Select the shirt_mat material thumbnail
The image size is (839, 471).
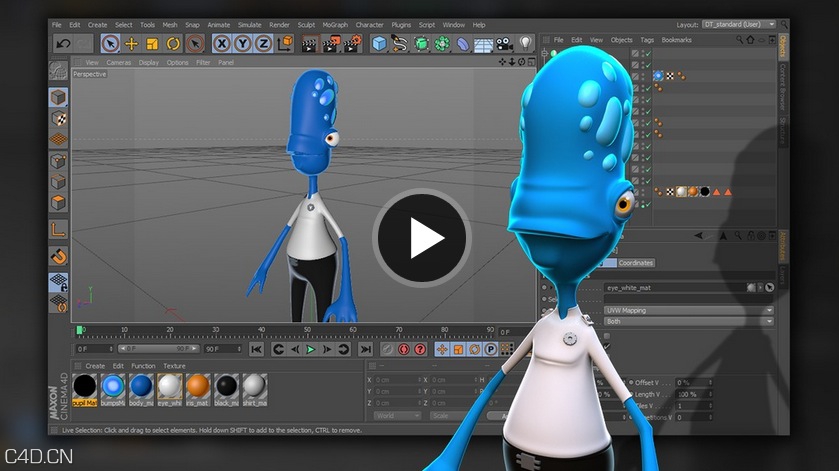click(254, 390)
